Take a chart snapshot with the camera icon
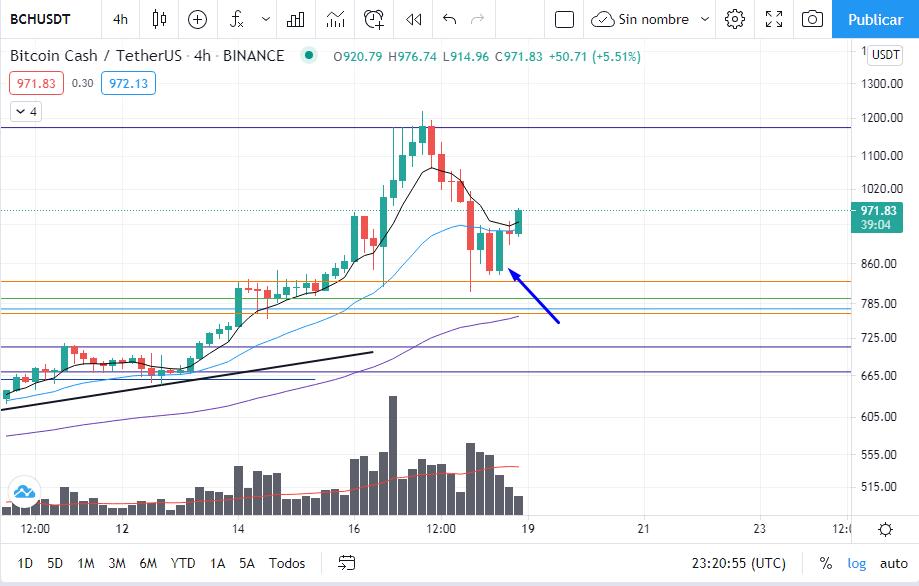 (812, 19)
